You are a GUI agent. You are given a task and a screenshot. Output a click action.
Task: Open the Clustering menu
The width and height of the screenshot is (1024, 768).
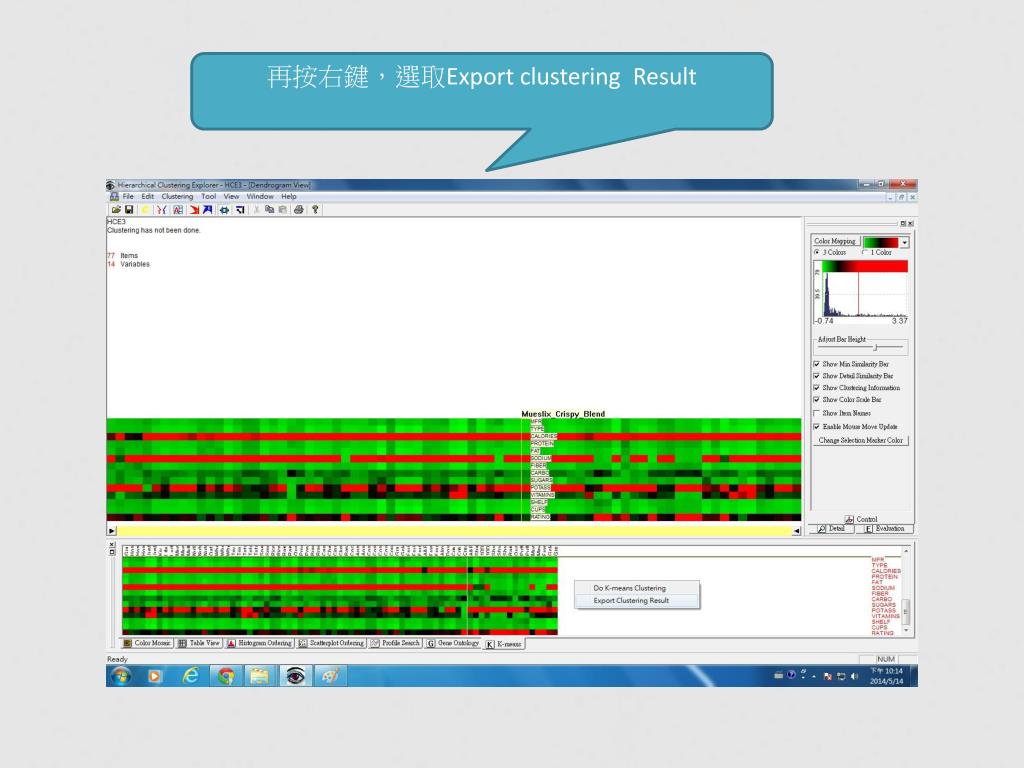pos(177,197)
